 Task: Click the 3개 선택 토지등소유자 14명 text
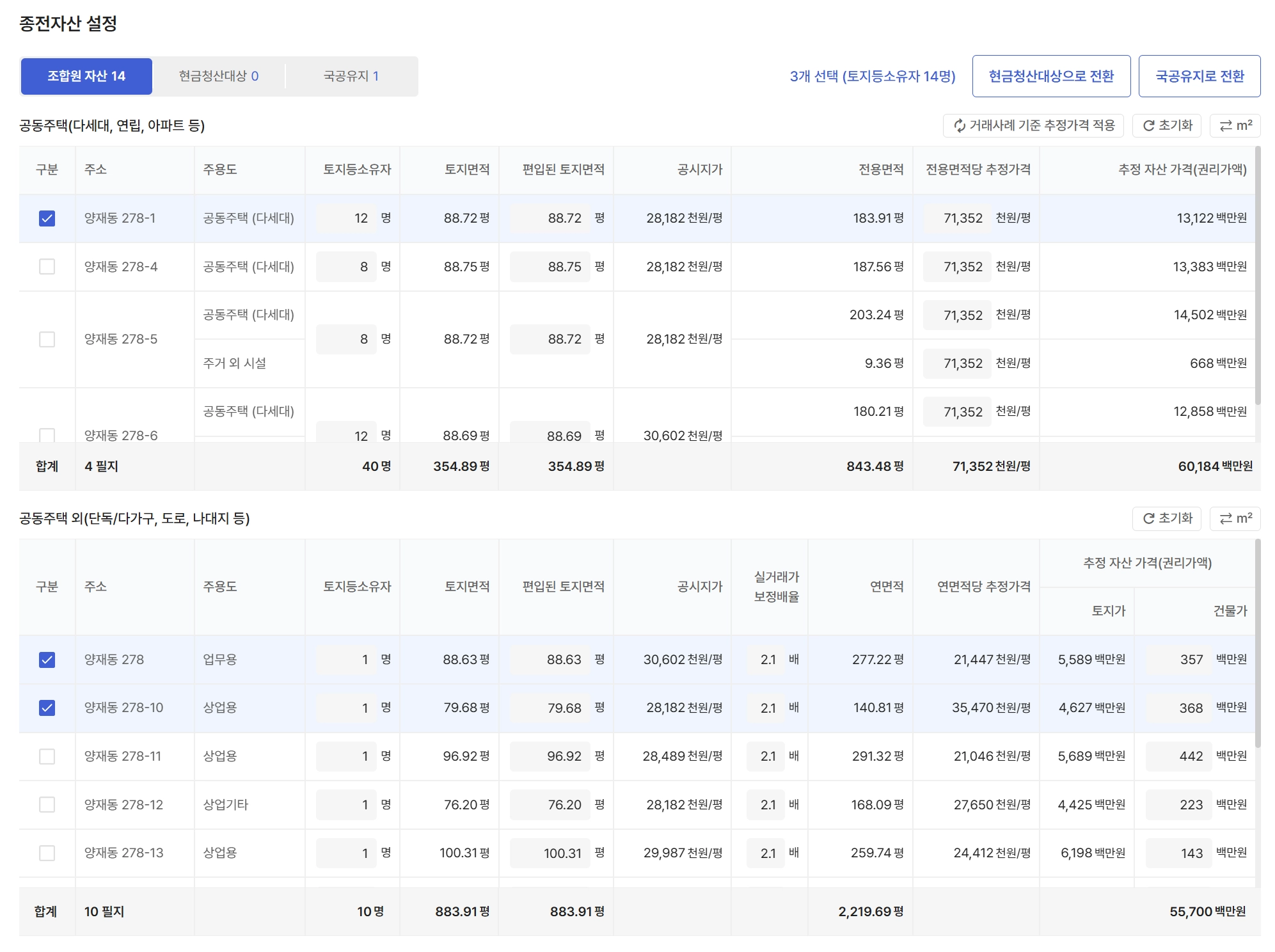(872, 76)
